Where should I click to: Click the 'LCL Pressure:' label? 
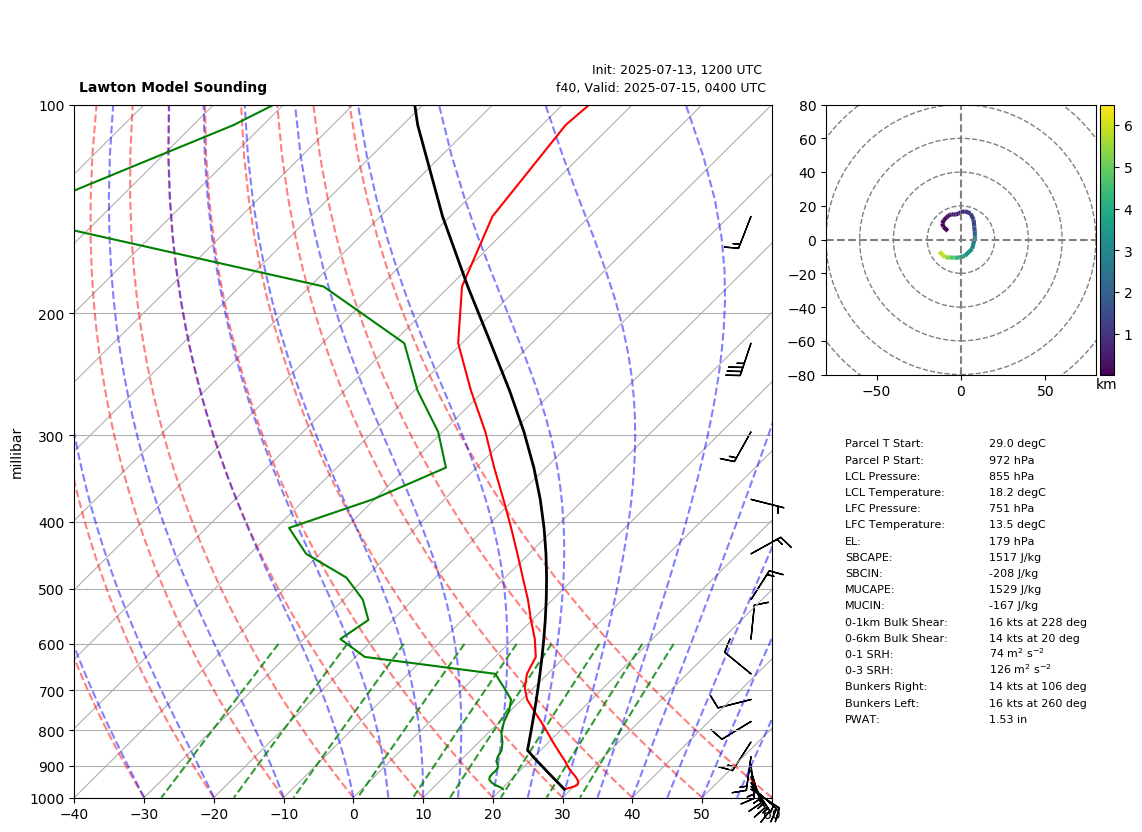click(882, 476)
